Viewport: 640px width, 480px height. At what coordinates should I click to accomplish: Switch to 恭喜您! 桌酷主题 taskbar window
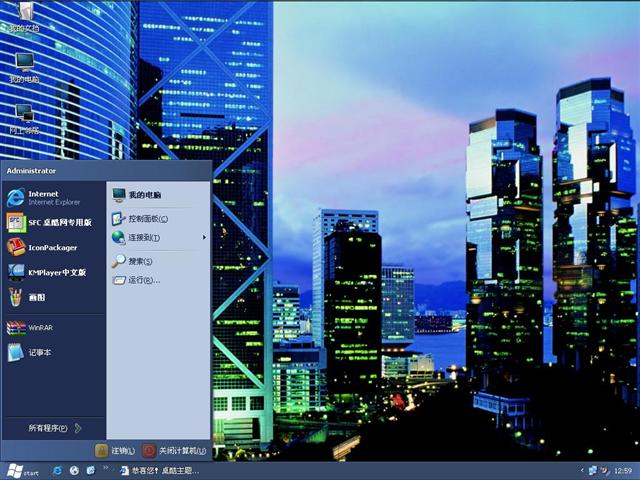(160, 471)
